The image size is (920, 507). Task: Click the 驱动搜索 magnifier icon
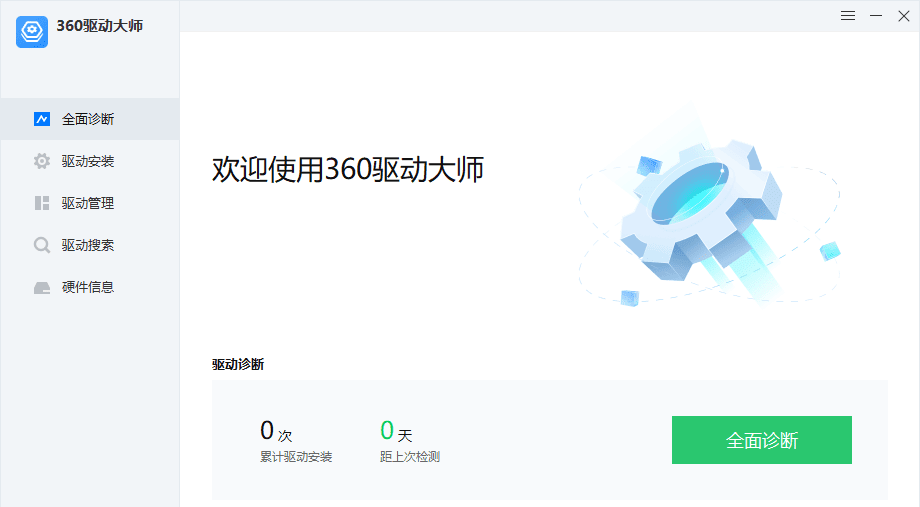click(x=42, y=245)
